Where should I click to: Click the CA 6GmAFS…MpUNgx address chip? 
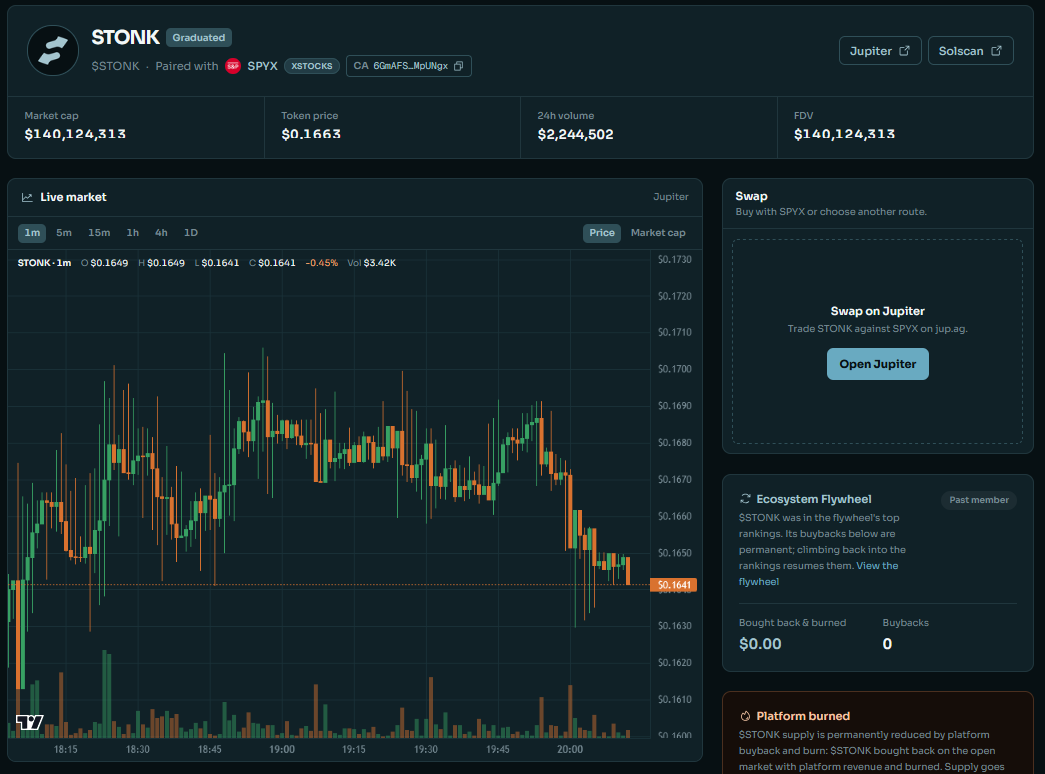click(409, 66)
